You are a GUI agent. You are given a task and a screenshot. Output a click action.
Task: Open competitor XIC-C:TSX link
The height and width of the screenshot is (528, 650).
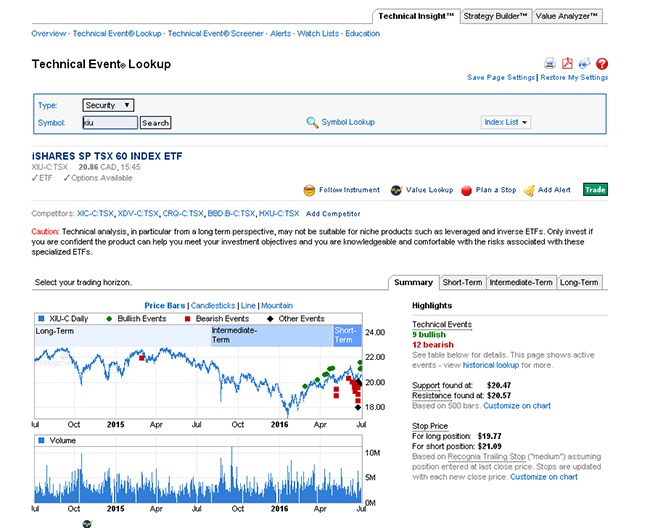pyautogui.click(x=95, y=213)
